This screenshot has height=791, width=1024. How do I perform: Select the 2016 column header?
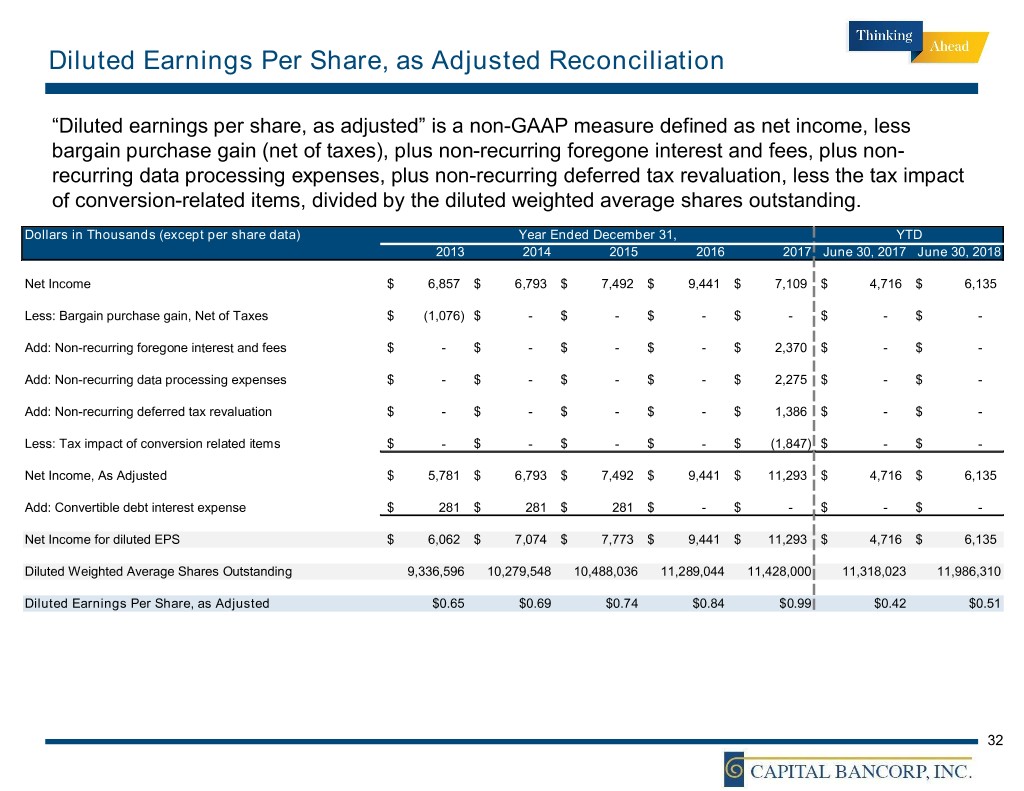[x=710, y=252]
